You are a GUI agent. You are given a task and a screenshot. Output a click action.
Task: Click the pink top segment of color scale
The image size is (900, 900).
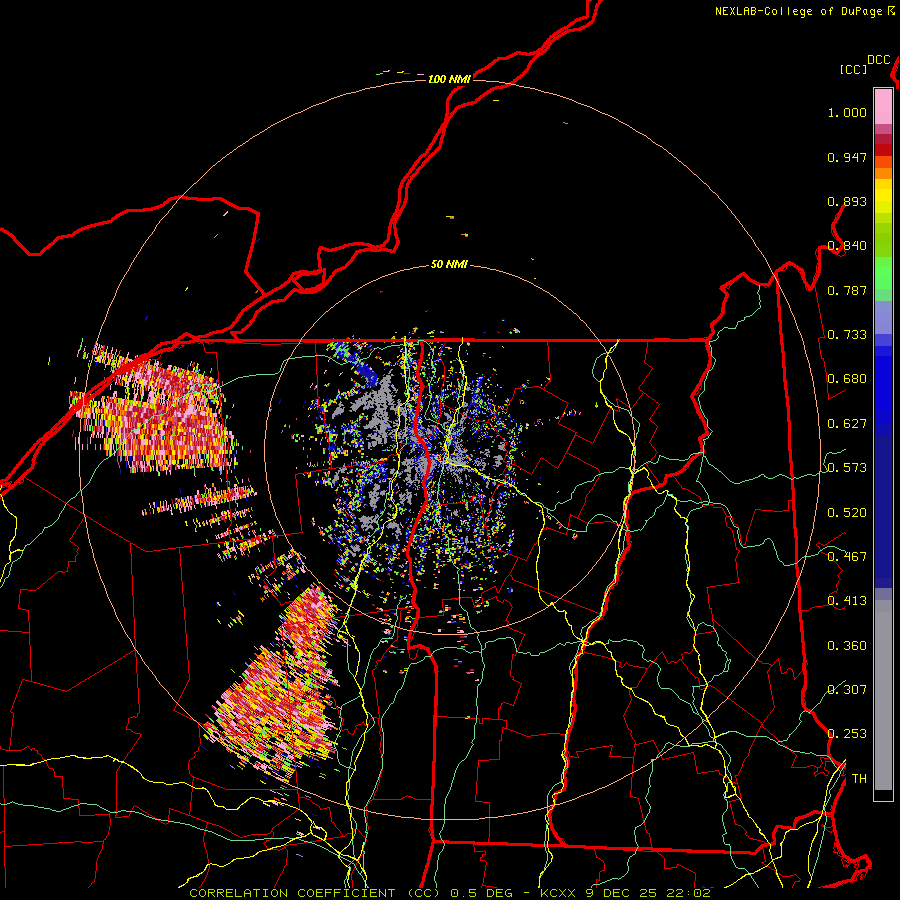click(883, 106)
